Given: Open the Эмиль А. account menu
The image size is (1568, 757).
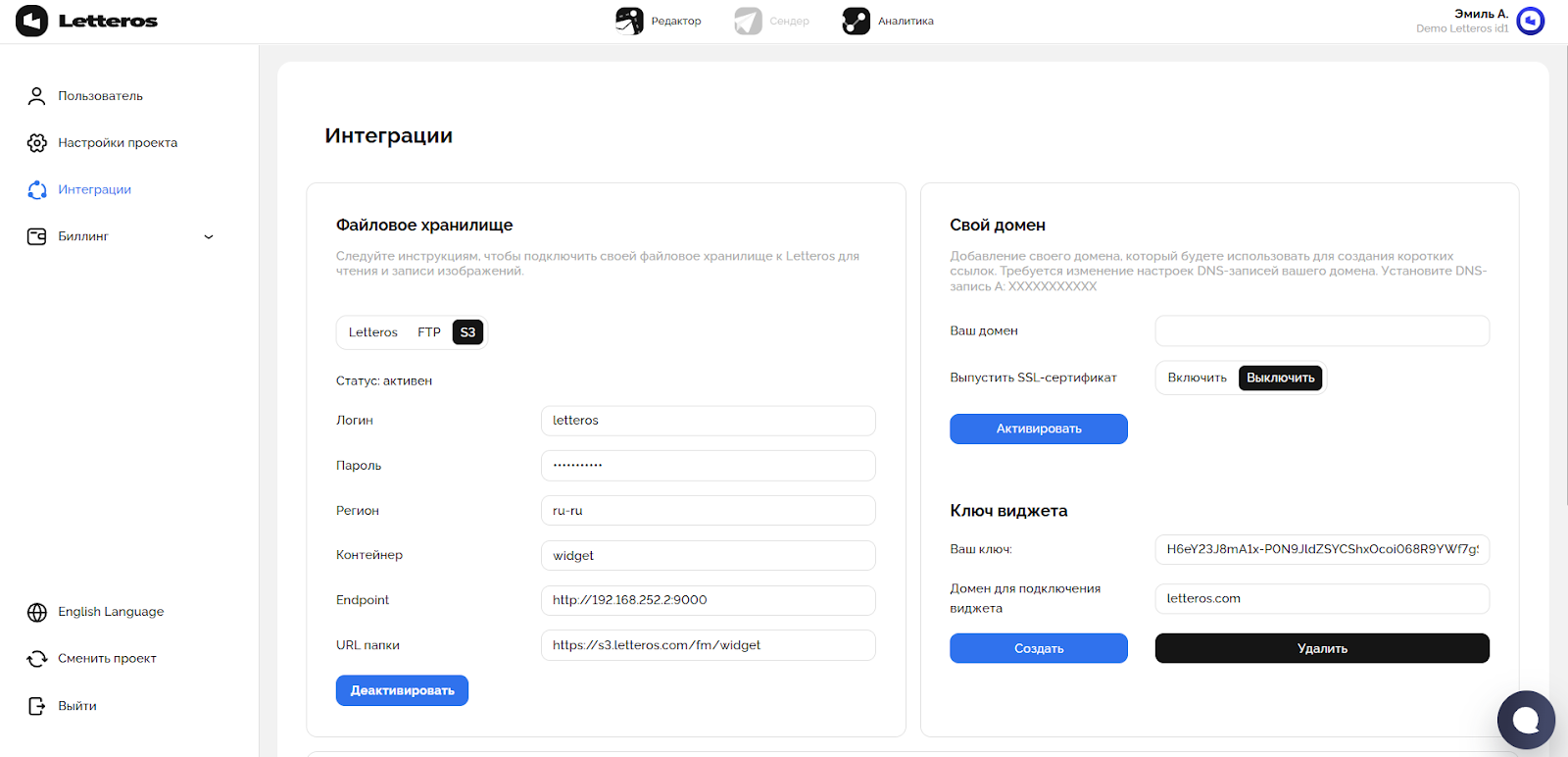Looking at the screenshot, I should 1481,15.
